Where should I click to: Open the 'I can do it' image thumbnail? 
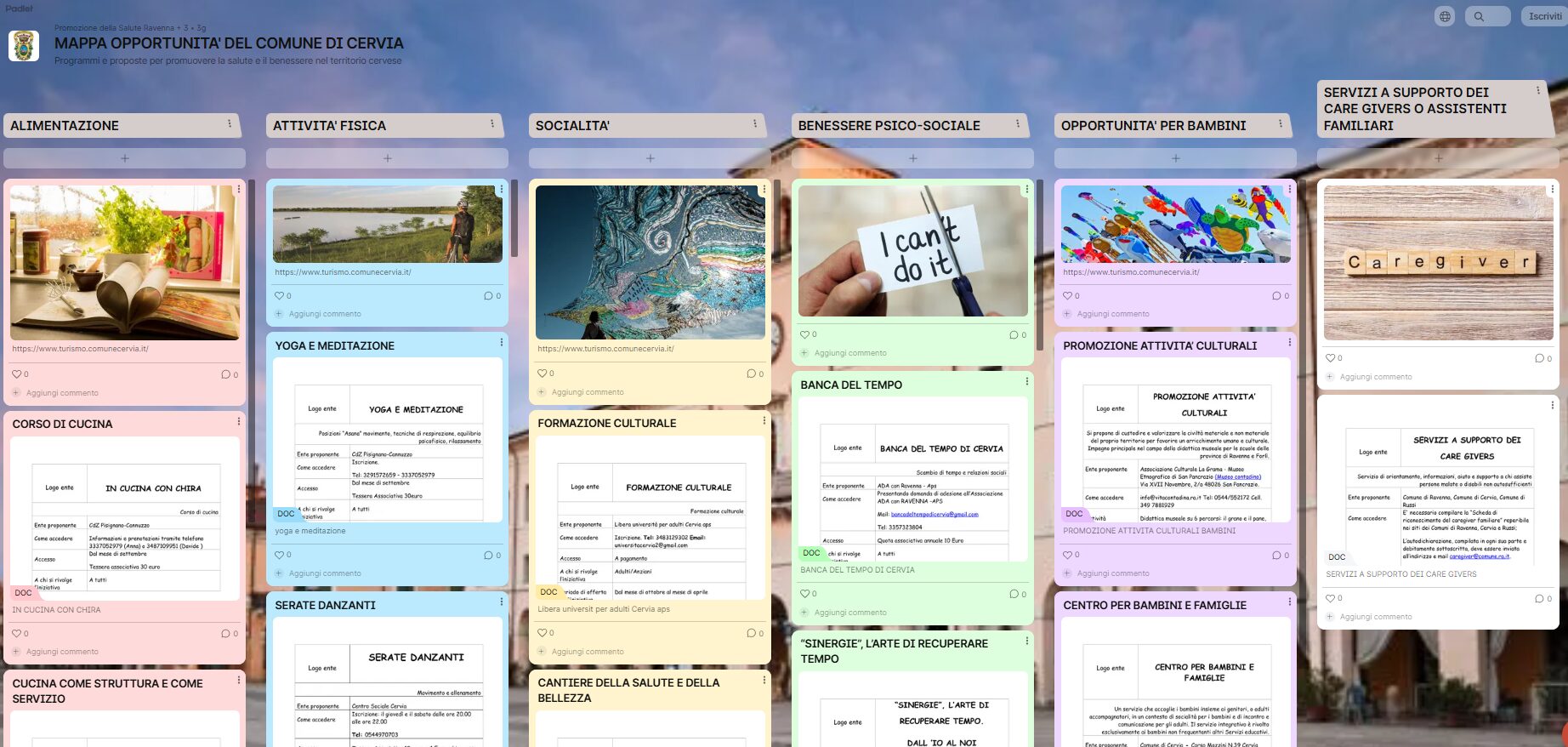pyautogui.click(x=912, y=251)
